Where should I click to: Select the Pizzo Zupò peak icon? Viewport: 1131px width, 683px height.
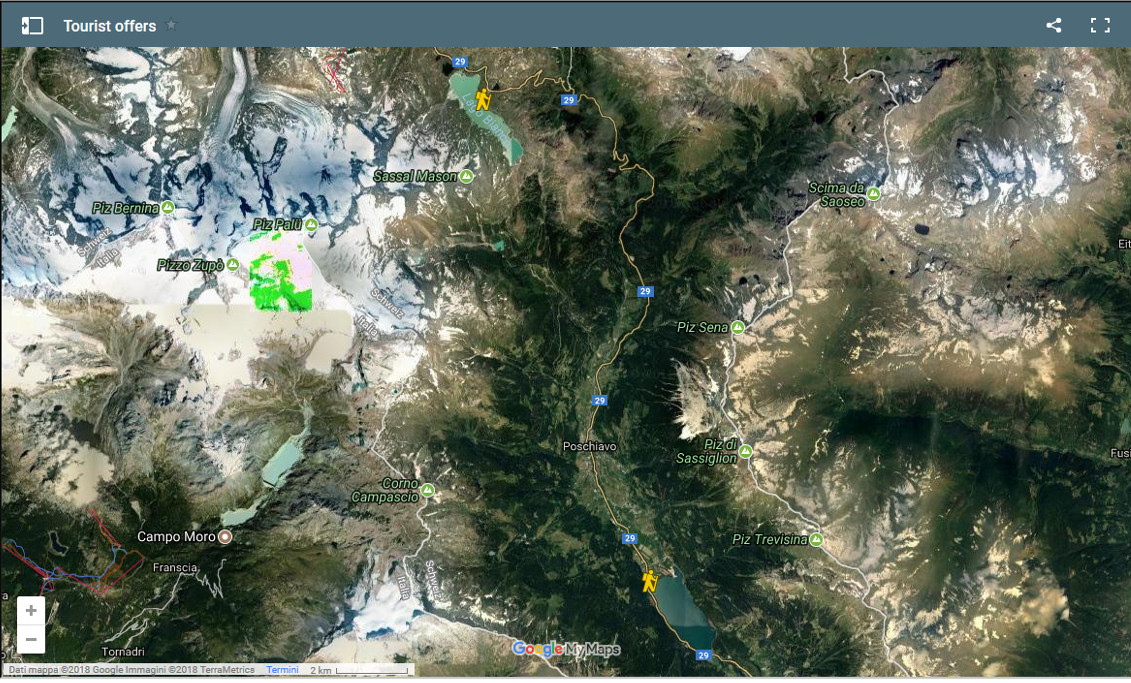coord(232,265)
